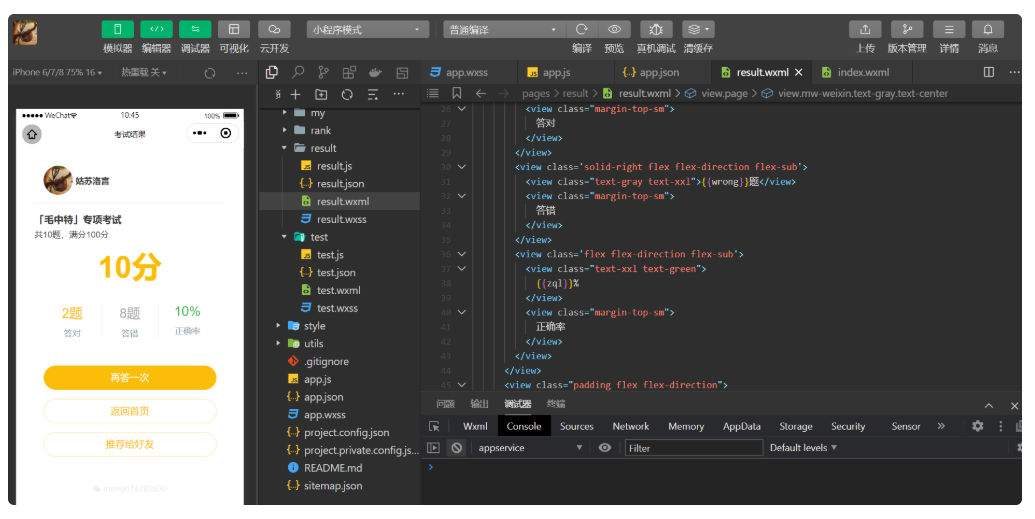Toggle the editor panel button
Screen dimensions: 1035x519
point(156,29)
